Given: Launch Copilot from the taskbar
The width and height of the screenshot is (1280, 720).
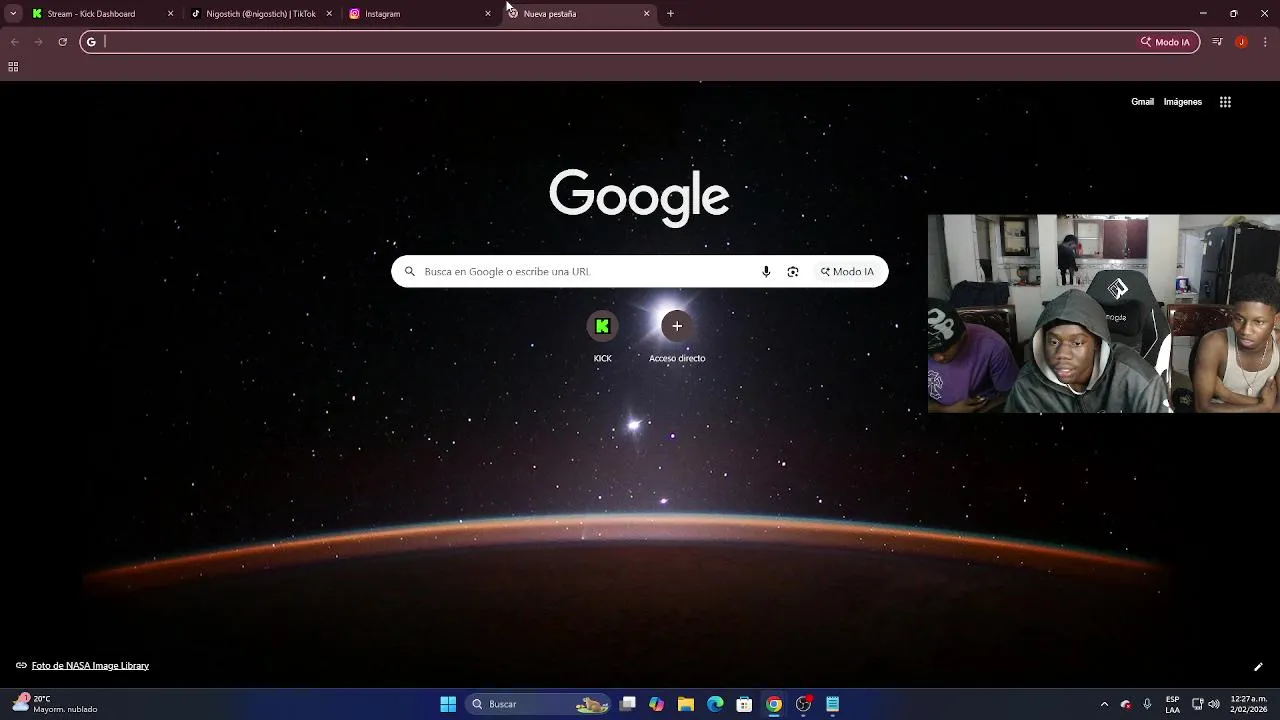Looking at the screenshot, I should pos(656,704).
